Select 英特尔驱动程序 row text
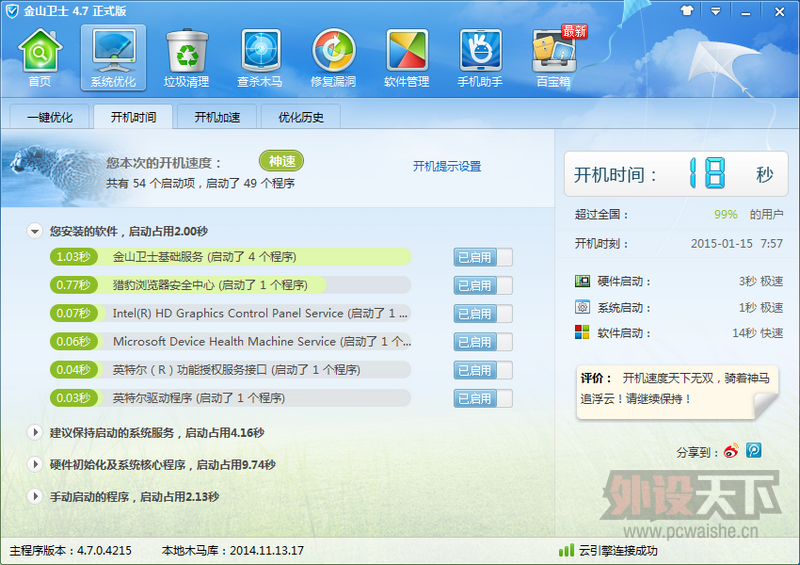The height and width of the screenshot is (565, 800). coord(198,398)
